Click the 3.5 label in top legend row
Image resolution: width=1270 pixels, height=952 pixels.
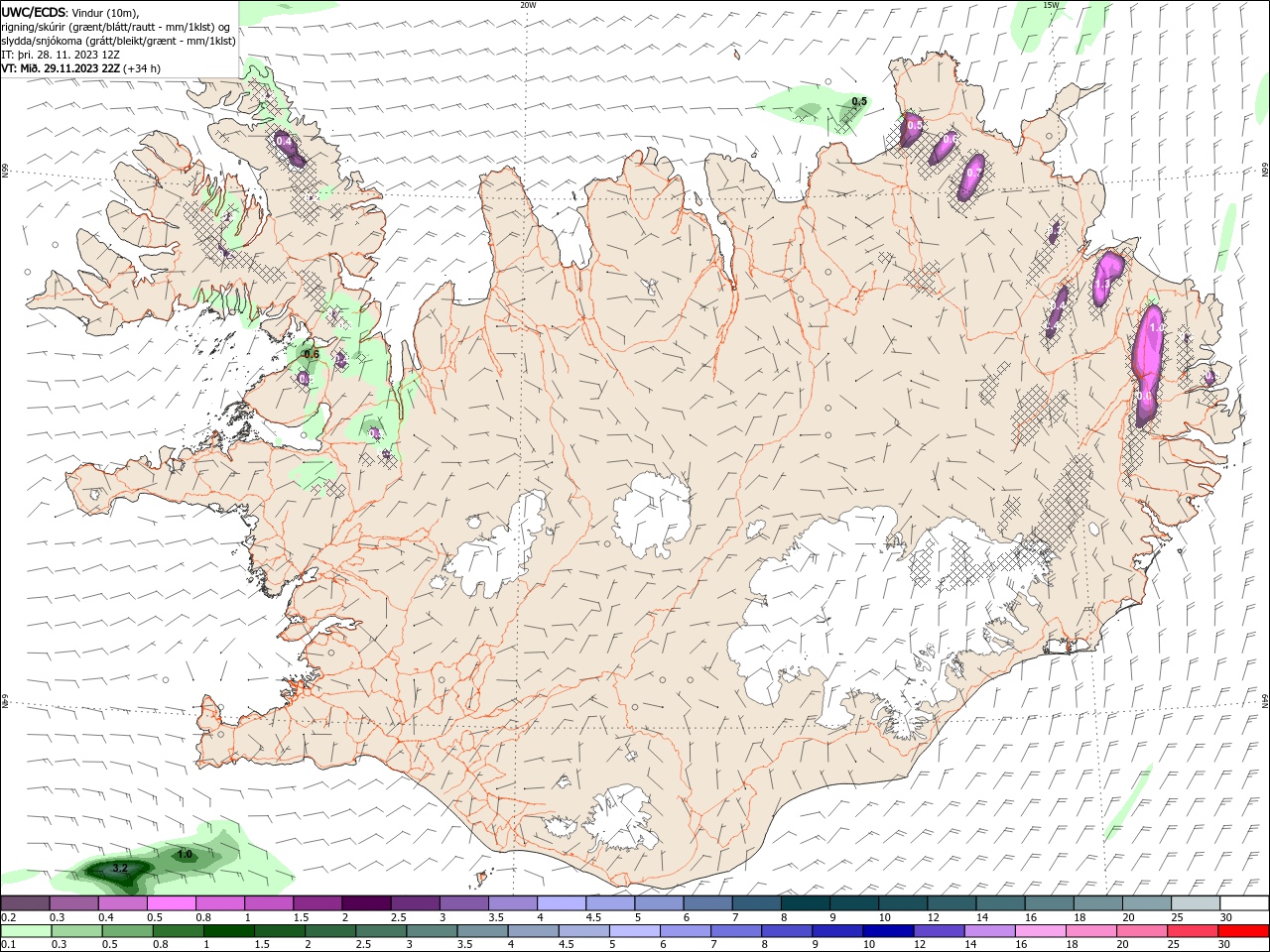pos(495,918)
